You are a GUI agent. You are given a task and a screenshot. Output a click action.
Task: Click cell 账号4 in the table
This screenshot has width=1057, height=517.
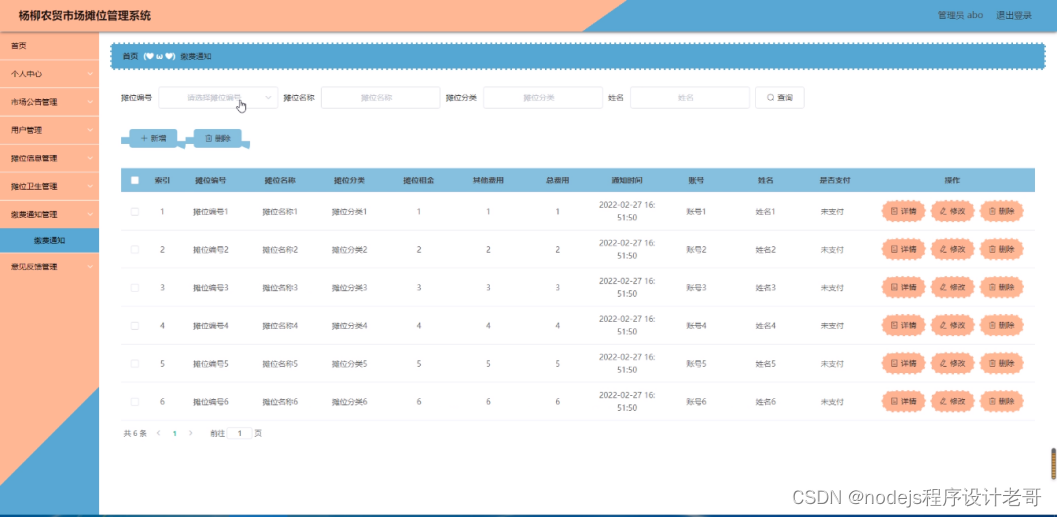tap(696, 326)
